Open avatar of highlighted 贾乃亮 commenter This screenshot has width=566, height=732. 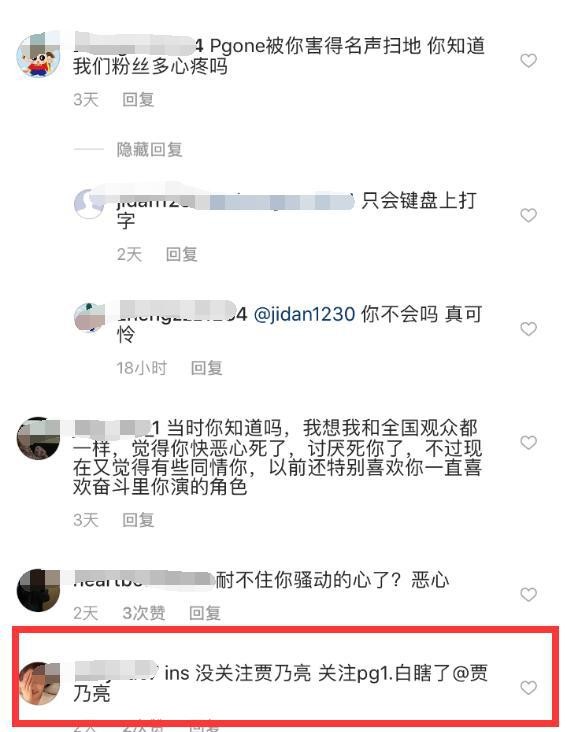point(39,683)
